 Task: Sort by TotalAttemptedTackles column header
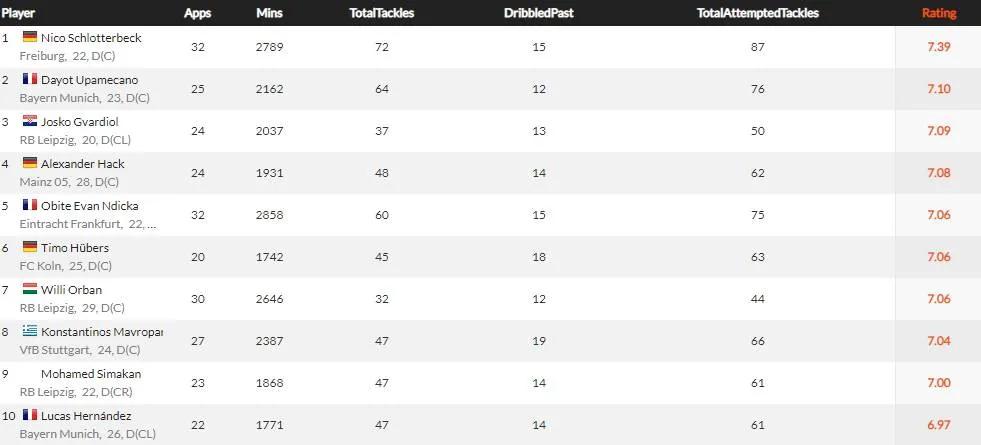click(x=757, y=13)
